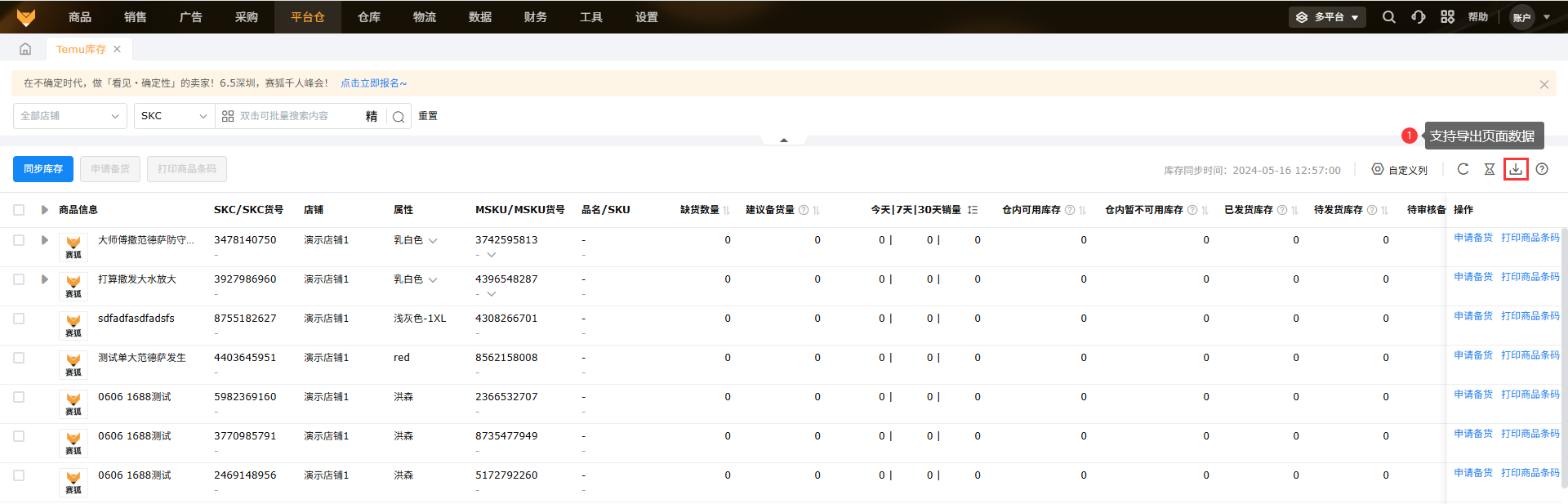Image resolution: width=1568 pixels, height=504 pixels.
Task: Toggle the select-all checkbox in table header
Action: tap(19, 210)
